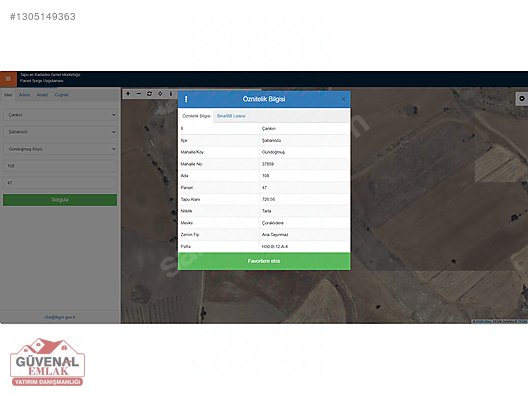The image size is (528, 396).
Task: Click the Nitelik value Tarla
Action: (266, 211)
